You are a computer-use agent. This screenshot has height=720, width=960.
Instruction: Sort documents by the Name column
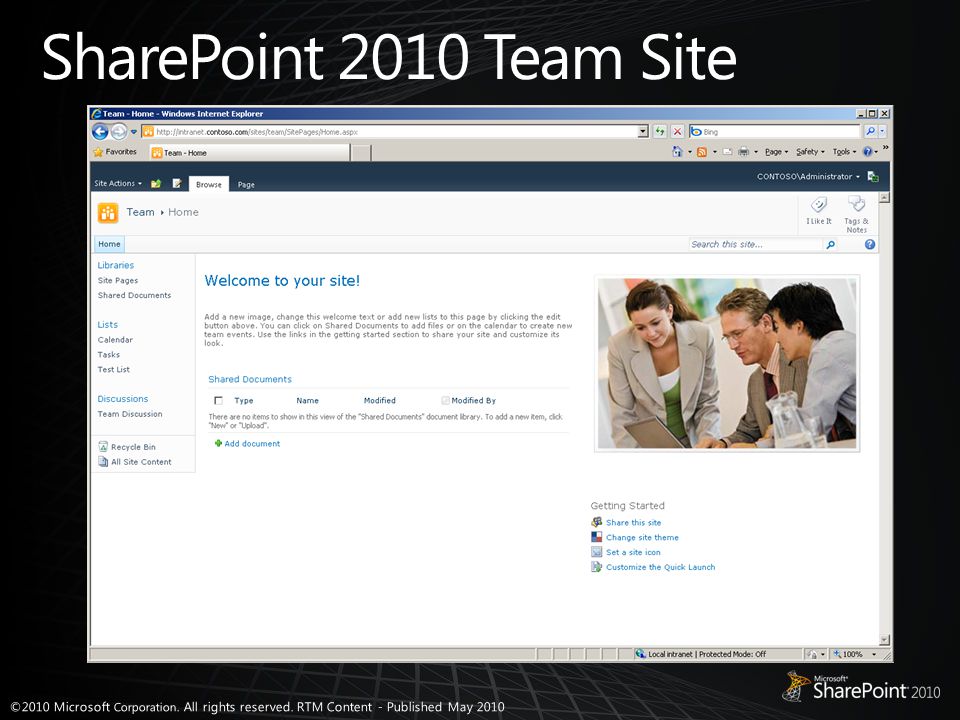point(307,400)
